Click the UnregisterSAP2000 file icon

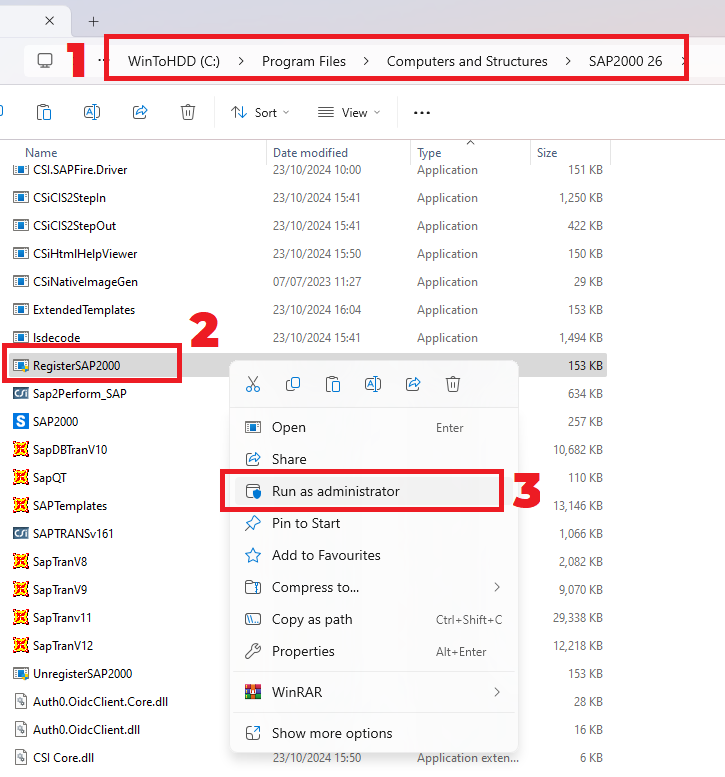tap(20, 674)
